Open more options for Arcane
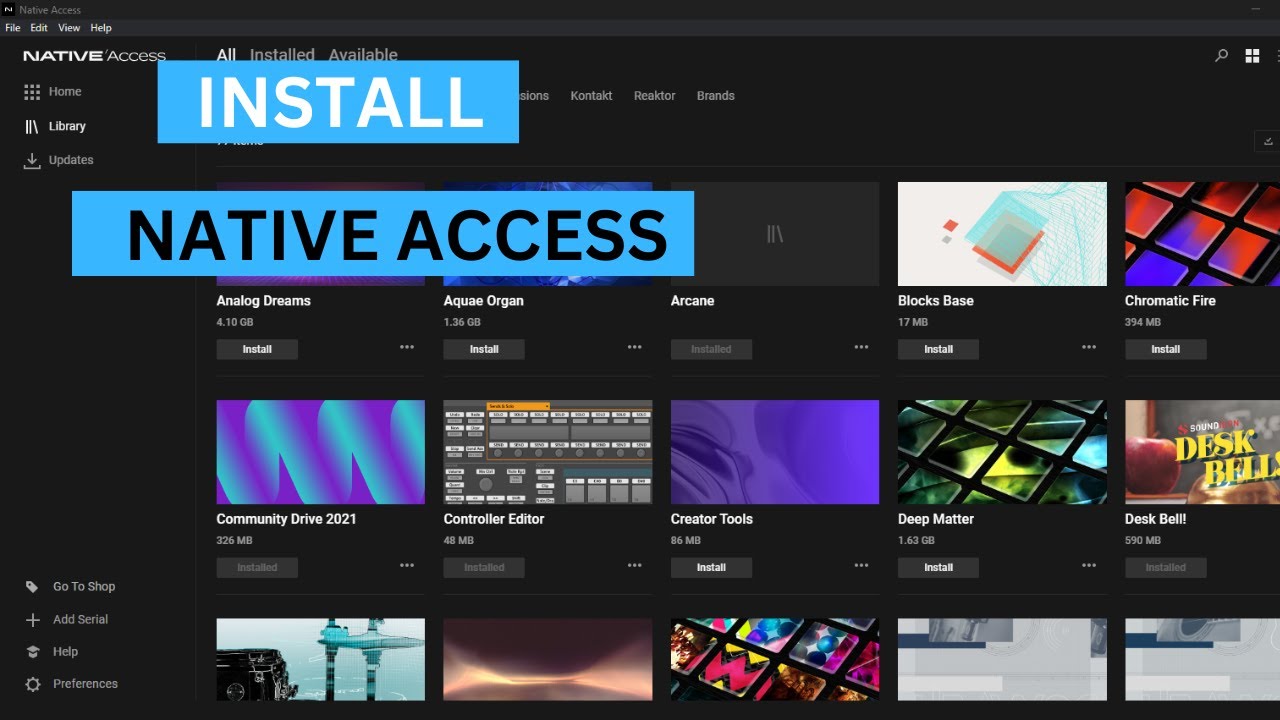The image size is (1280, 720). (861, 348)
